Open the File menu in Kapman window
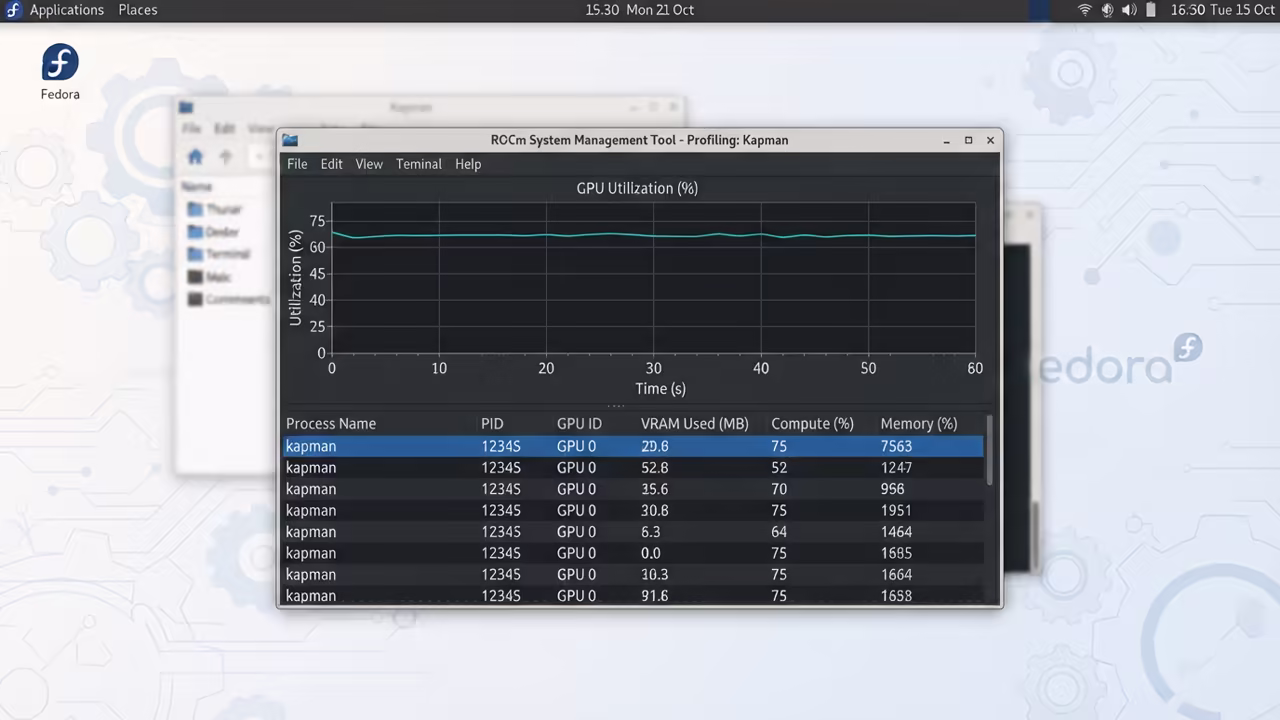 (x=191, y=129)
